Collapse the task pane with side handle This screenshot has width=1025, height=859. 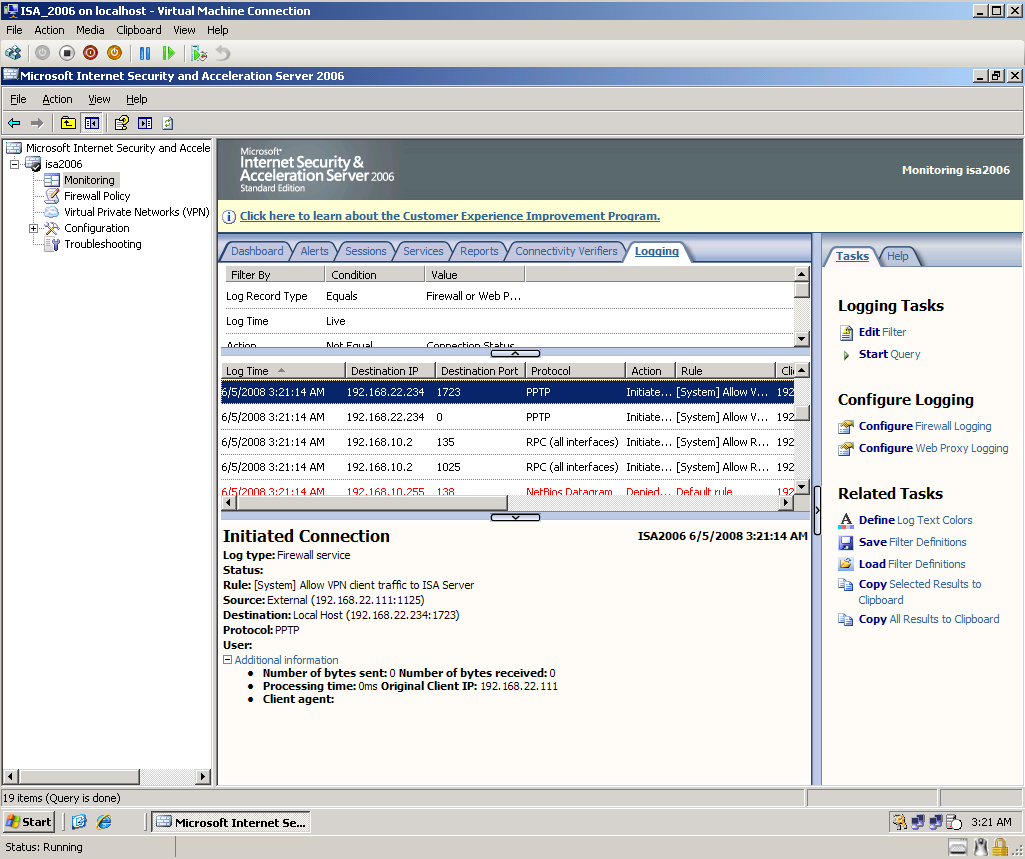[x=816, y=510]
